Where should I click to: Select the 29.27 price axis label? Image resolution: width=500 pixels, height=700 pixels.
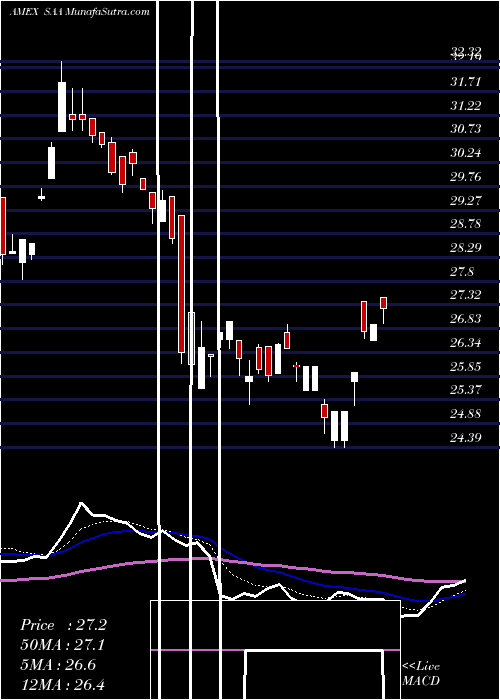[x=466, y=200]
